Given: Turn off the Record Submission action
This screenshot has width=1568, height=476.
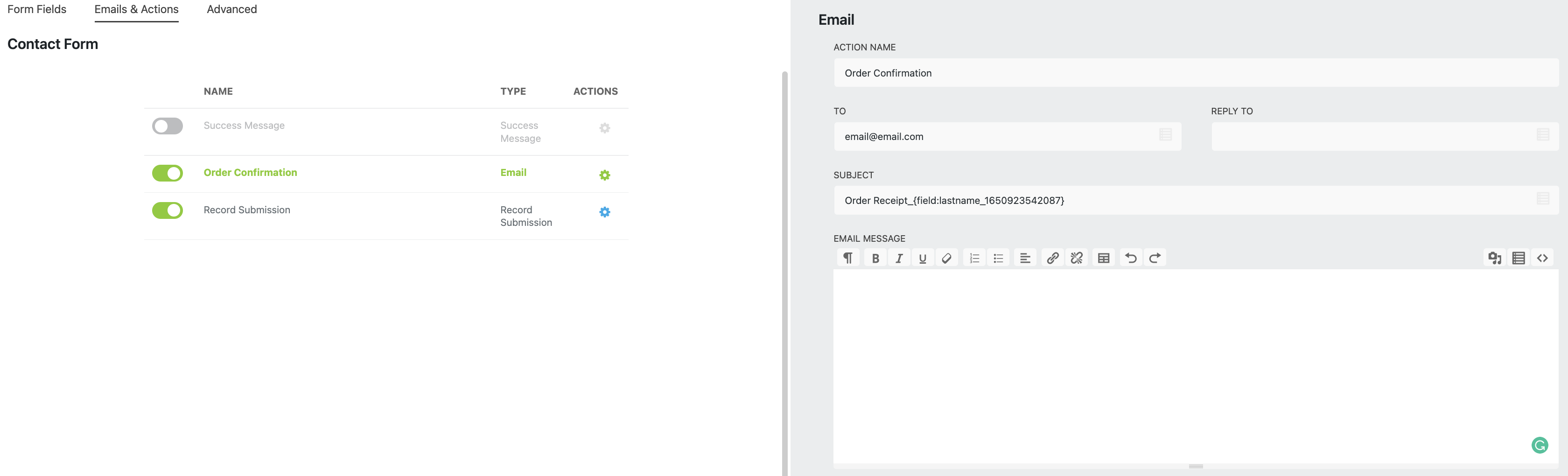Looking at the screenshot, I should 167,210.
